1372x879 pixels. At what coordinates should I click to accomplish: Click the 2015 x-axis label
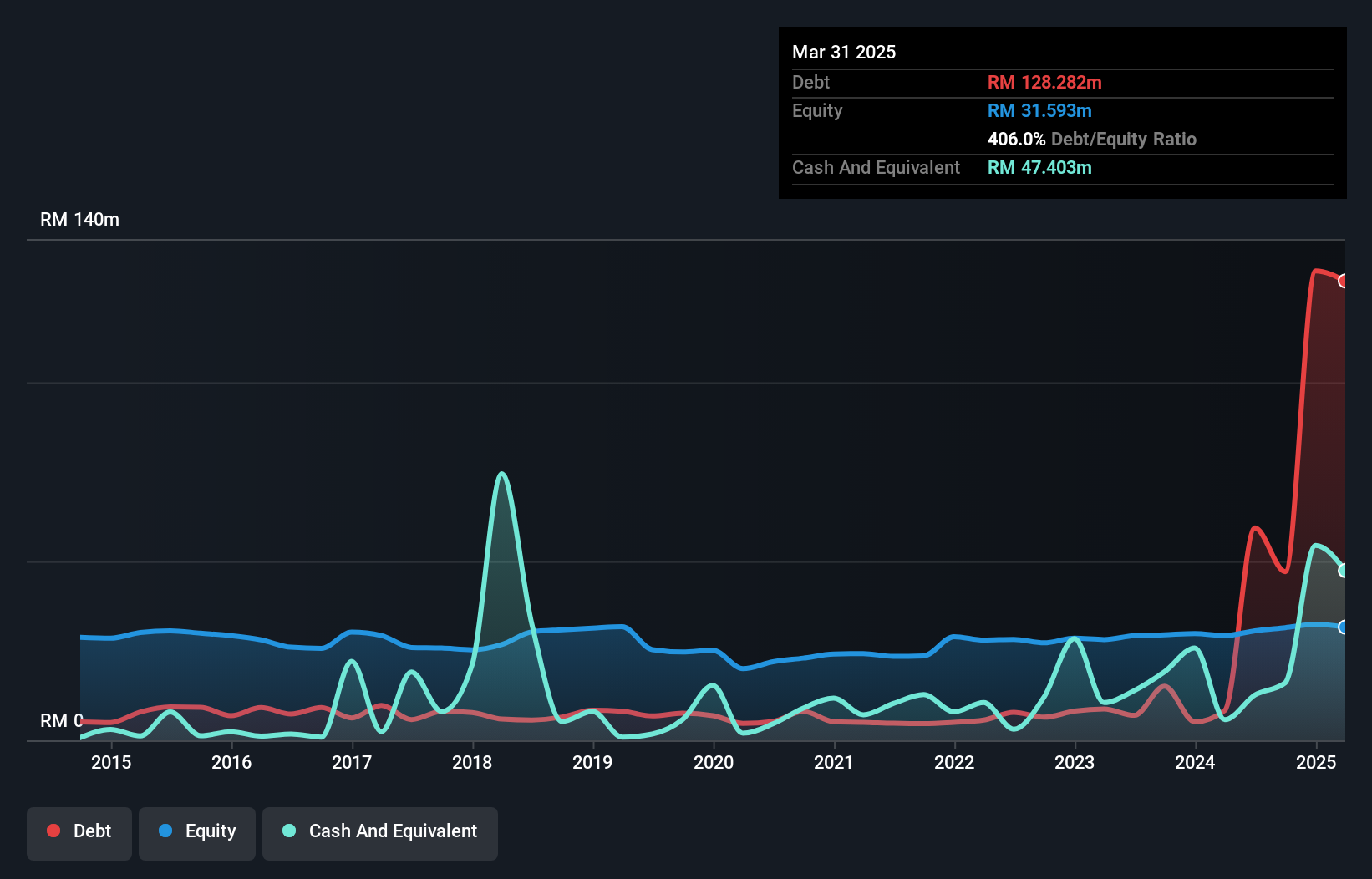(x=111, y=762)
